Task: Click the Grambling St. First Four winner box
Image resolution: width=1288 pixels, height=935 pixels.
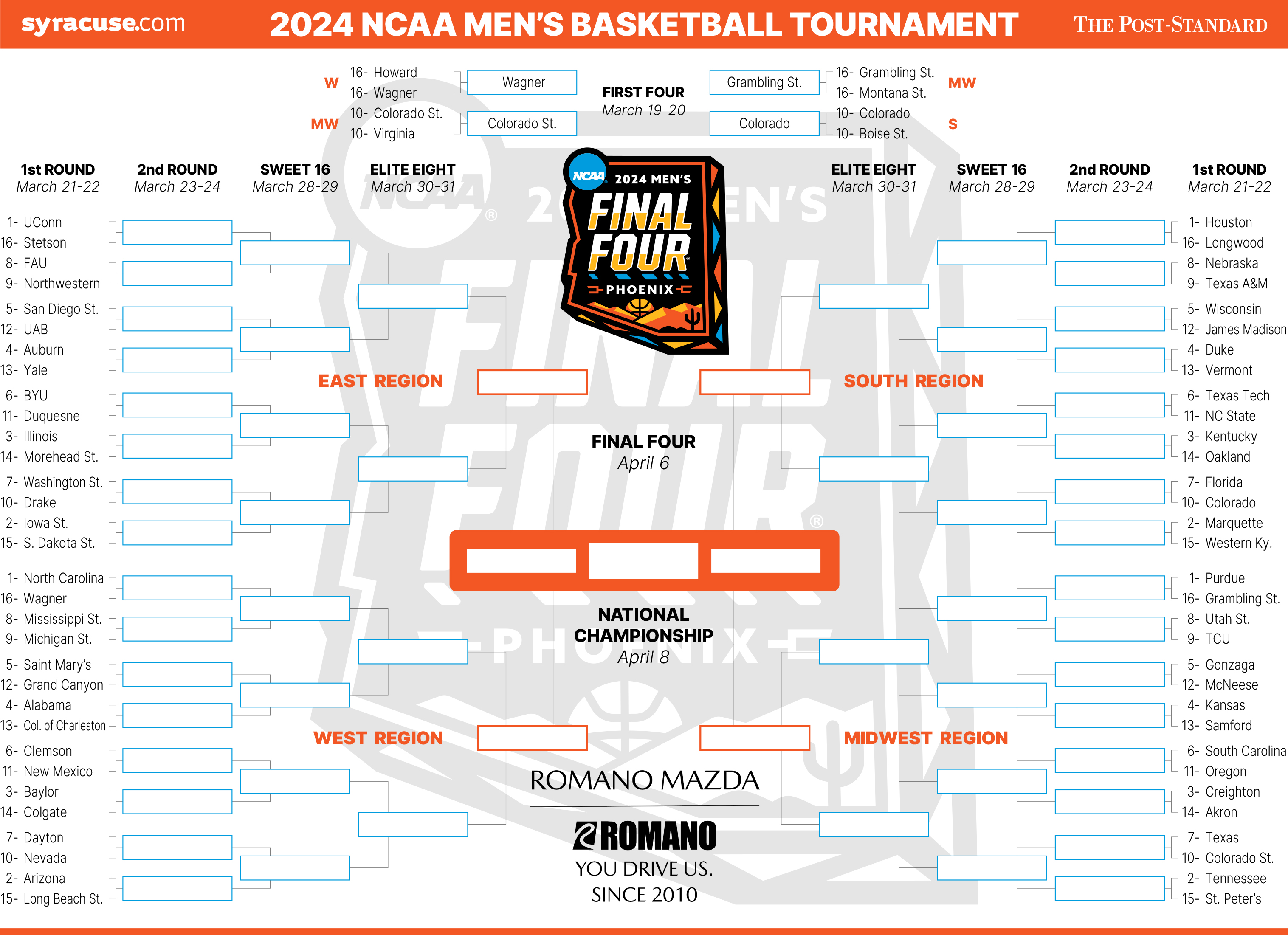Action: point(764,82)
